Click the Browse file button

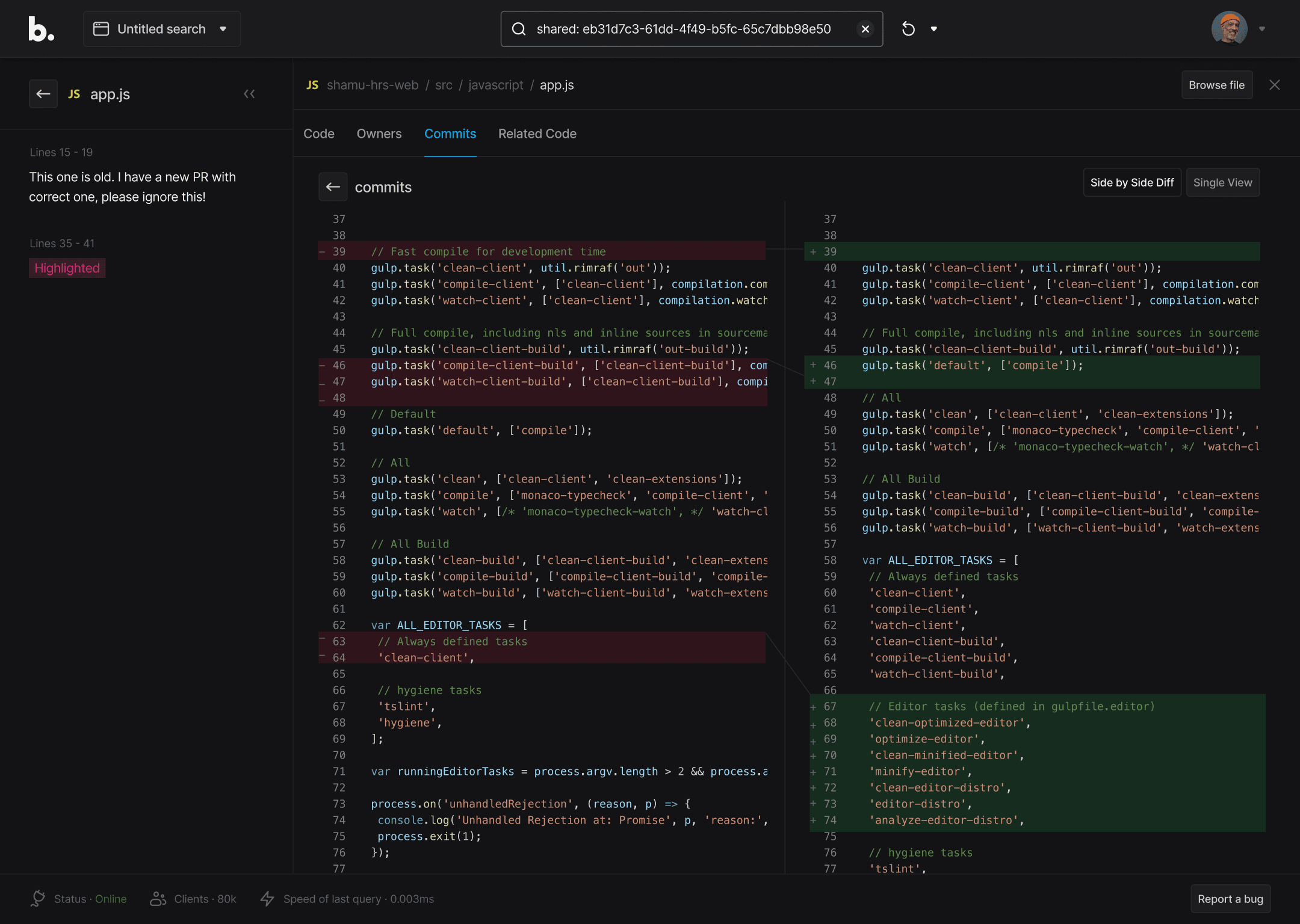pyautogui.click(x=1217, y=85)
